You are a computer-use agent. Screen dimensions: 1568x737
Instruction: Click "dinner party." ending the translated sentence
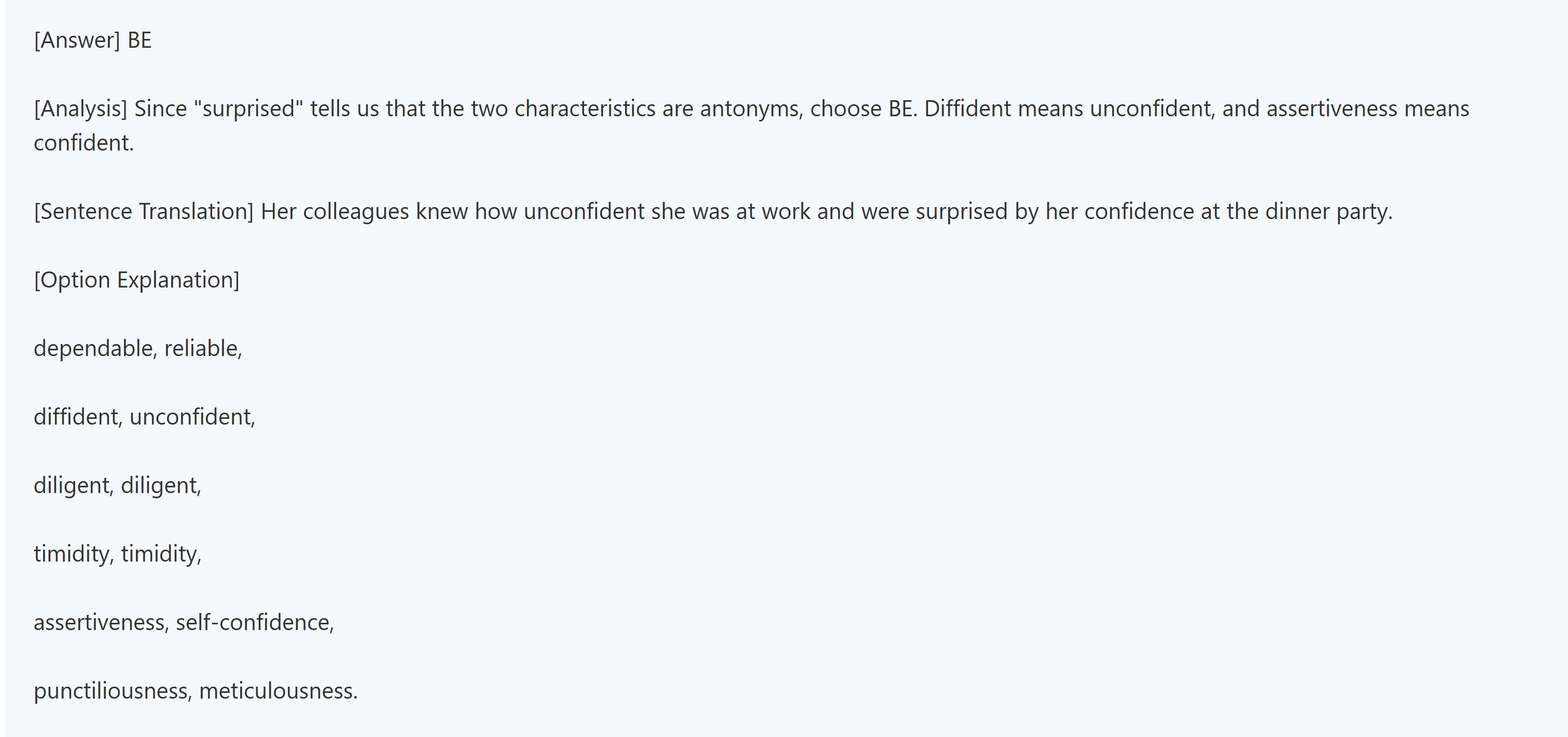click(x=1328, y=211)
